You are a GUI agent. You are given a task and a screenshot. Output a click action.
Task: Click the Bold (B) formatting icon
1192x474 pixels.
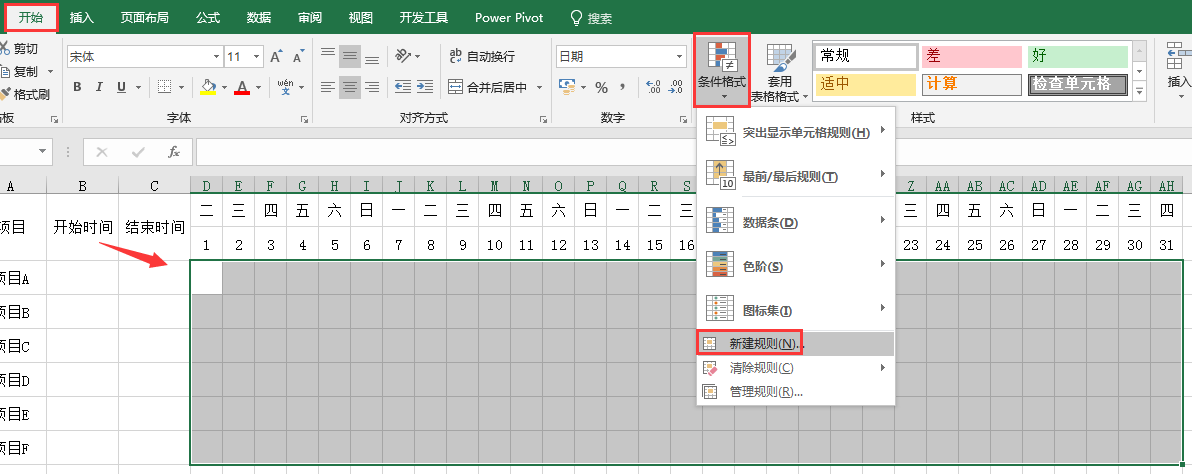pyautogui.click(x=77, y=87)
